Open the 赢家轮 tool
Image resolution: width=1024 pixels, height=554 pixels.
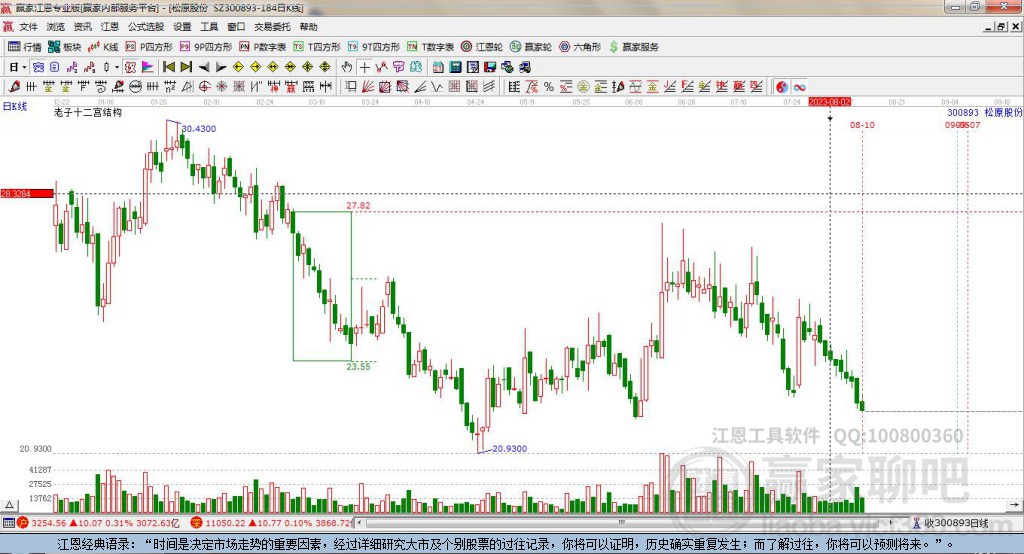click(x=531, y=47)
